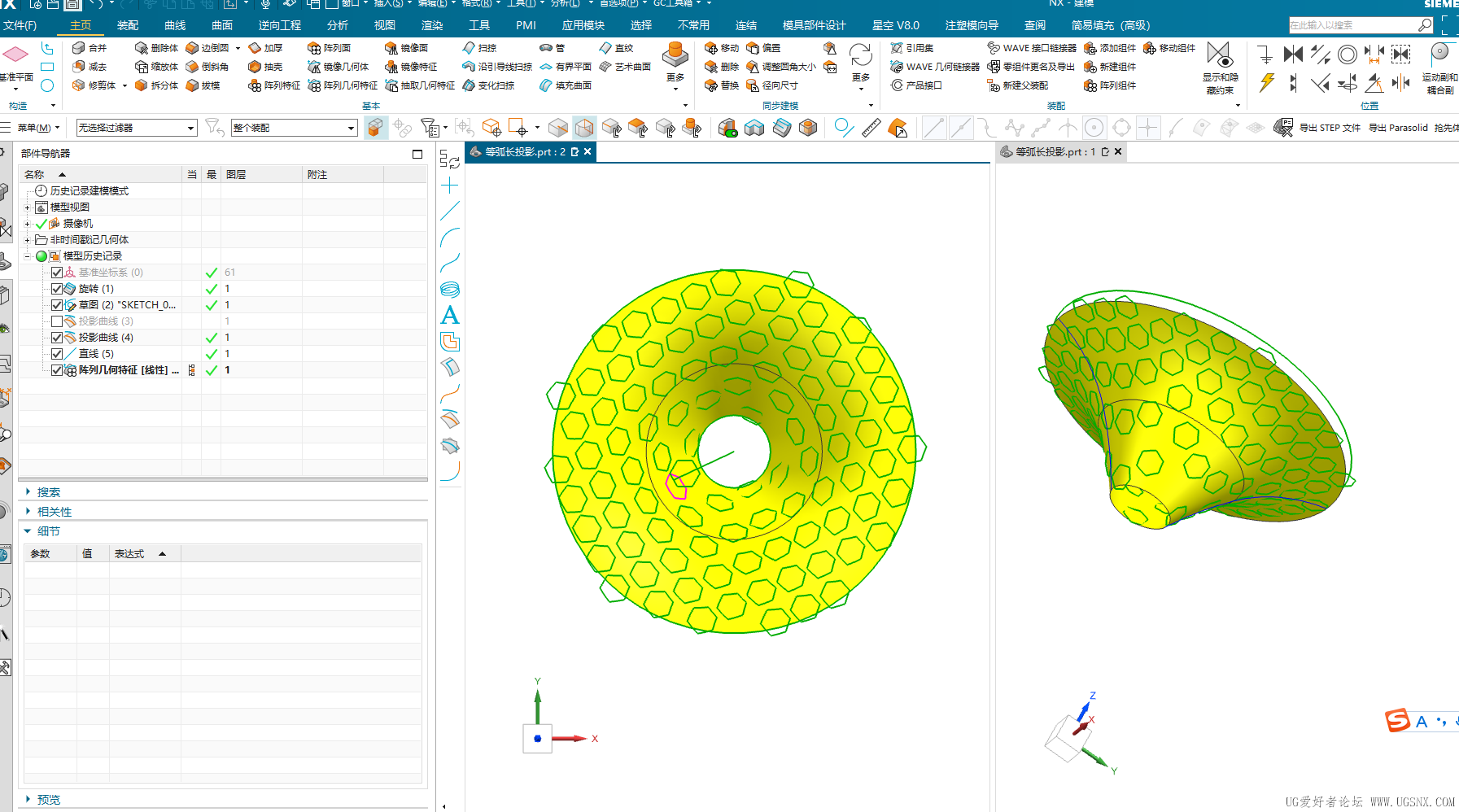The width and height of the screenshot is (1459, 812).
Task: Select the helix curve tool in vertical toolbar
Action: tap(450, 290)
